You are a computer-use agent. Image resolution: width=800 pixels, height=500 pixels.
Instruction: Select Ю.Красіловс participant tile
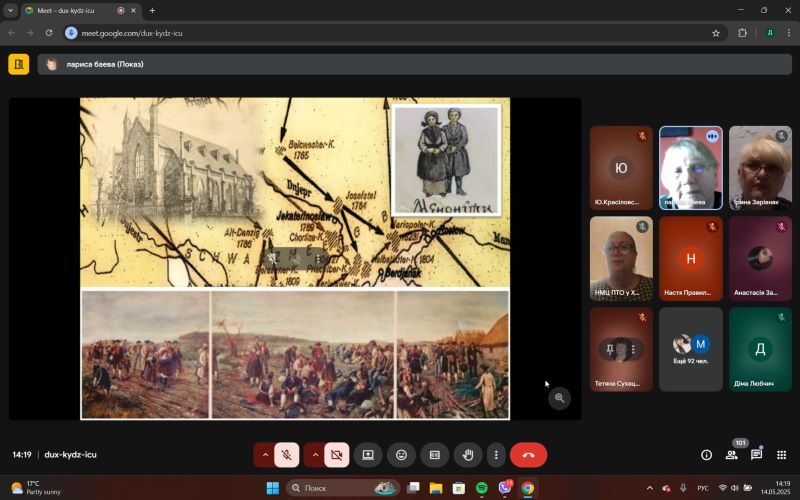click(x=621, y=168)
